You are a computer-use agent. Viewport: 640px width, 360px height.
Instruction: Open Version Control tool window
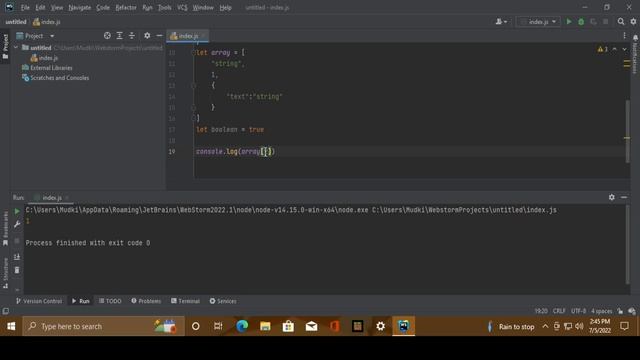[39, 301]
